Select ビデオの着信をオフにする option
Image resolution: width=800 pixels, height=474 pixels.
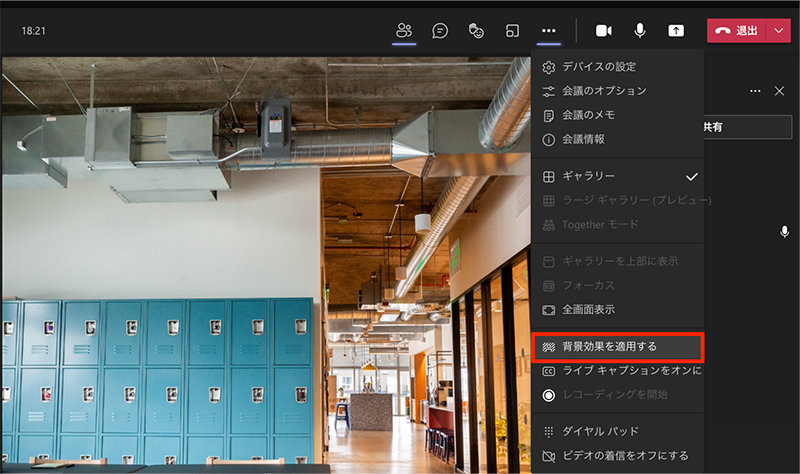click(617, 455)
